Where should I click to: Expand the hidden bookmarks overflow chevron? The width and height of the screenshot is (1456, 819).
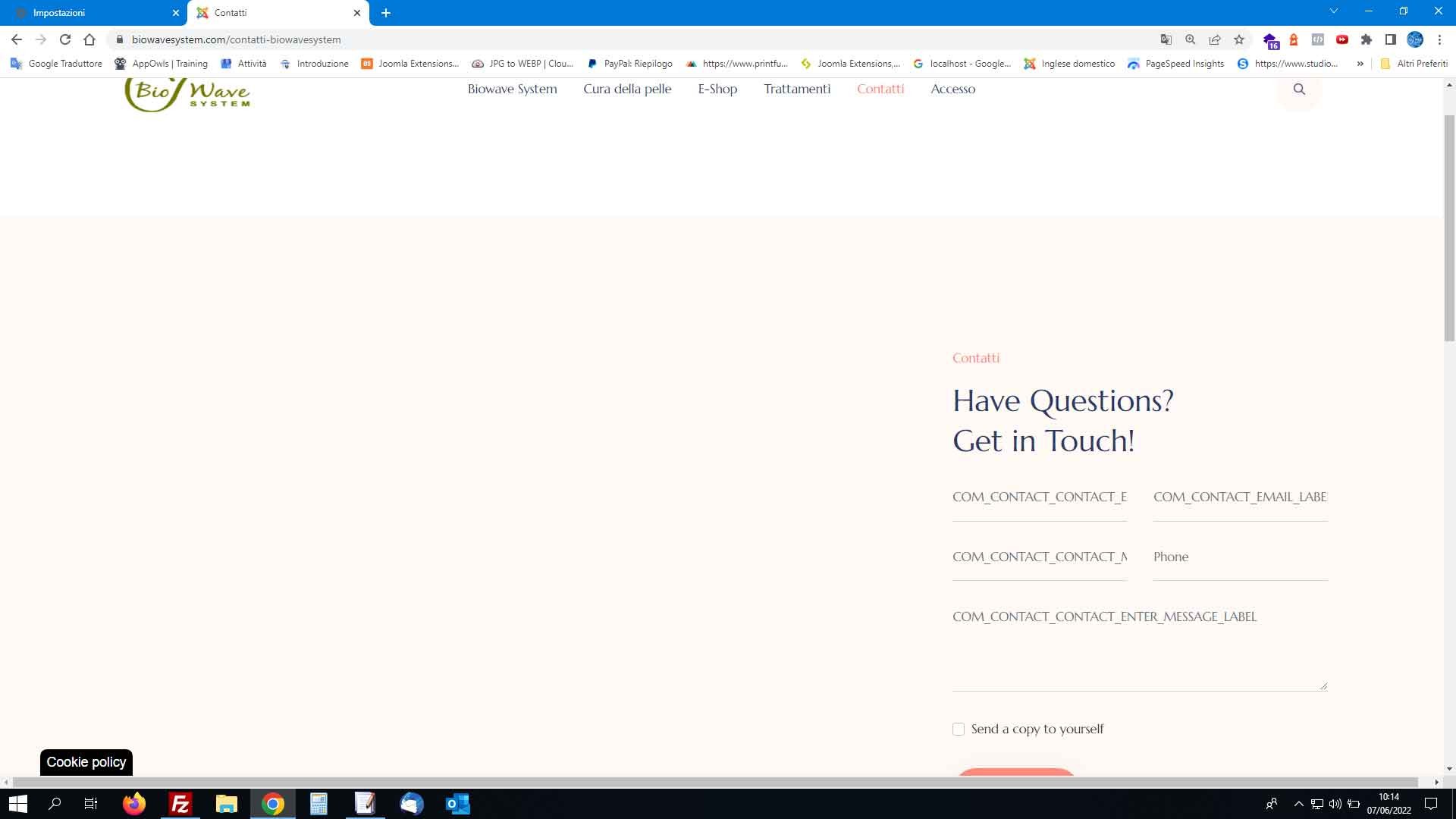1360,64
